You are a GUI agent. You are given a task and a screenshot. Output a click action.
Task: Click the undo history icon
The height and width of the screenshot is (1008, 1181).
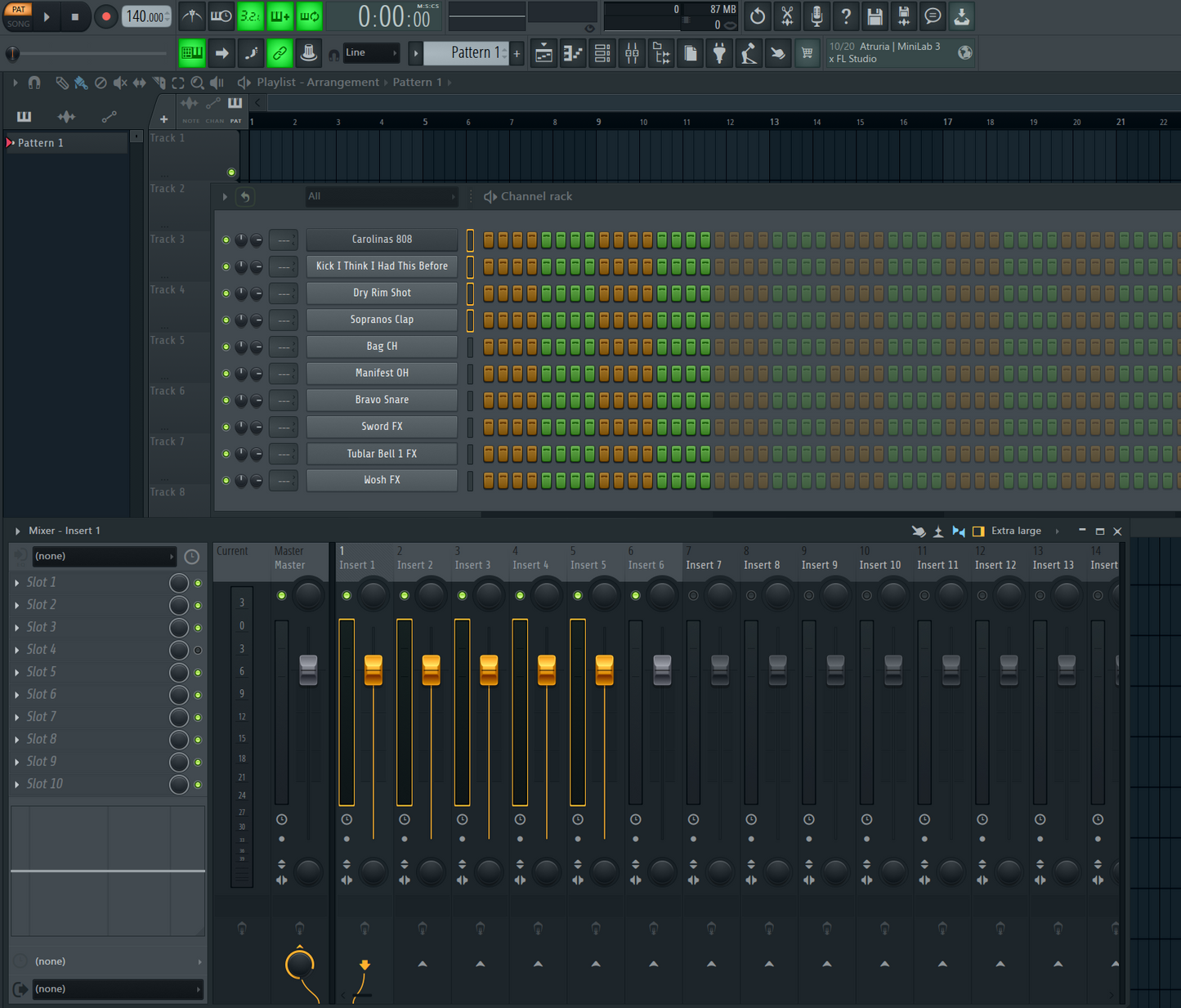757,16
